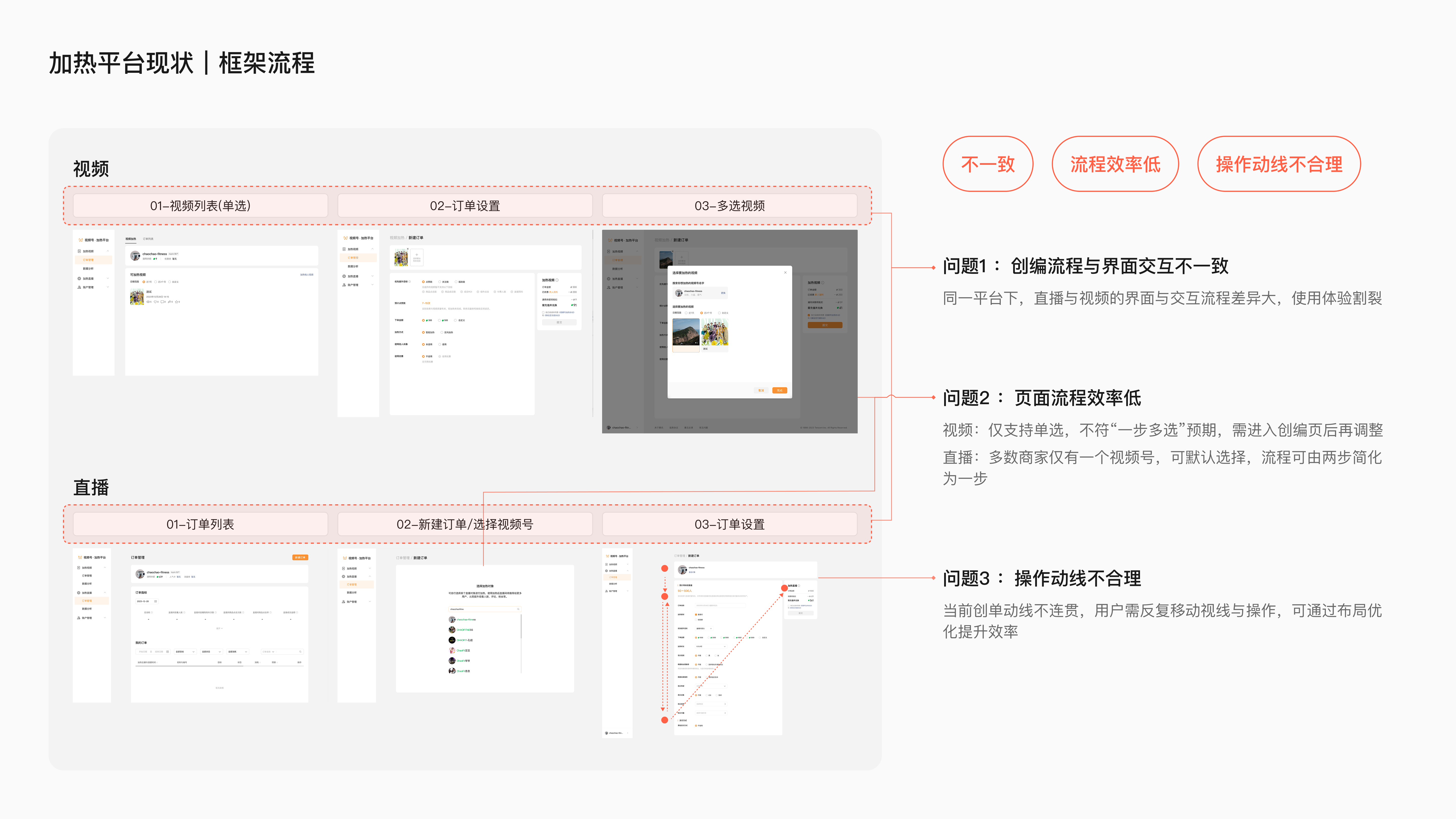1456x819 pixels.
Task: Click the comment bubble icon on the 测试 video row
Action: coord(162,302)
